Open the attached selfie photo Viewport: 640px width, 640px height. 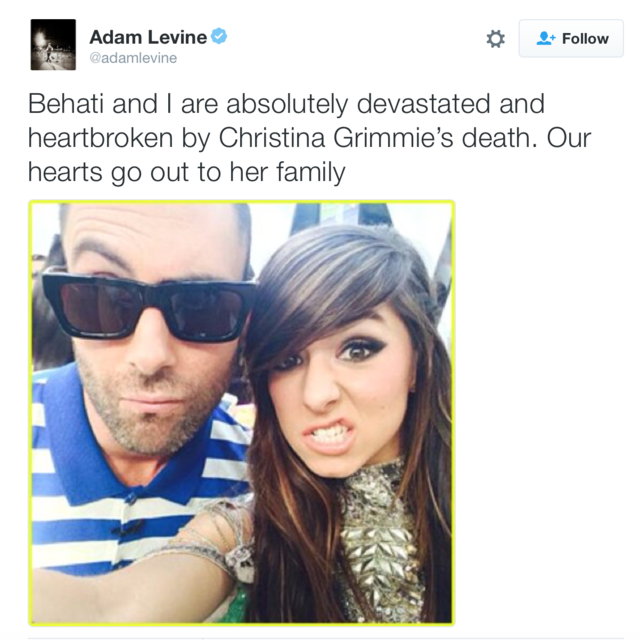(x=242, y=413)
